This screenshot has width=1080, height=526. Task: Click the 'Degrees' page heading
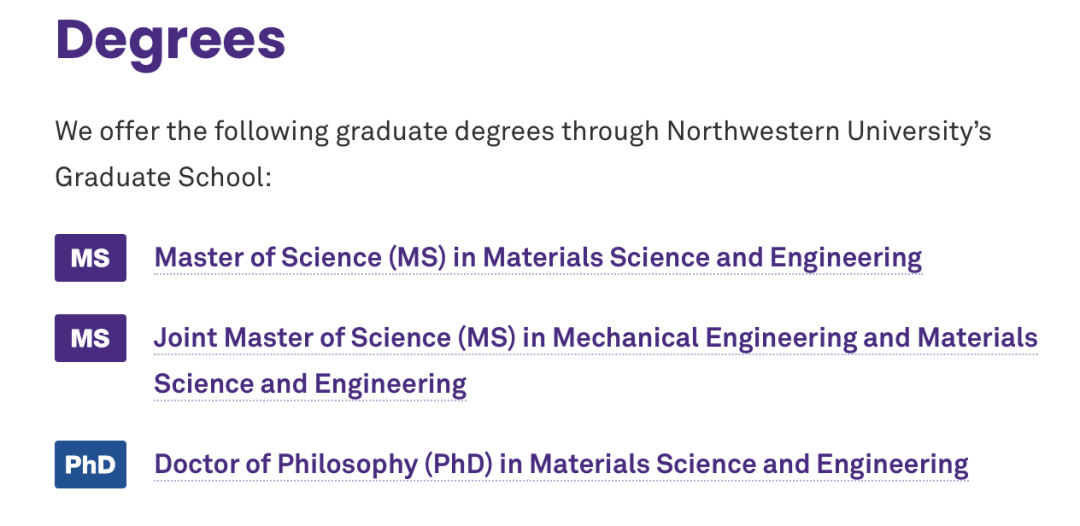point(170,40)
